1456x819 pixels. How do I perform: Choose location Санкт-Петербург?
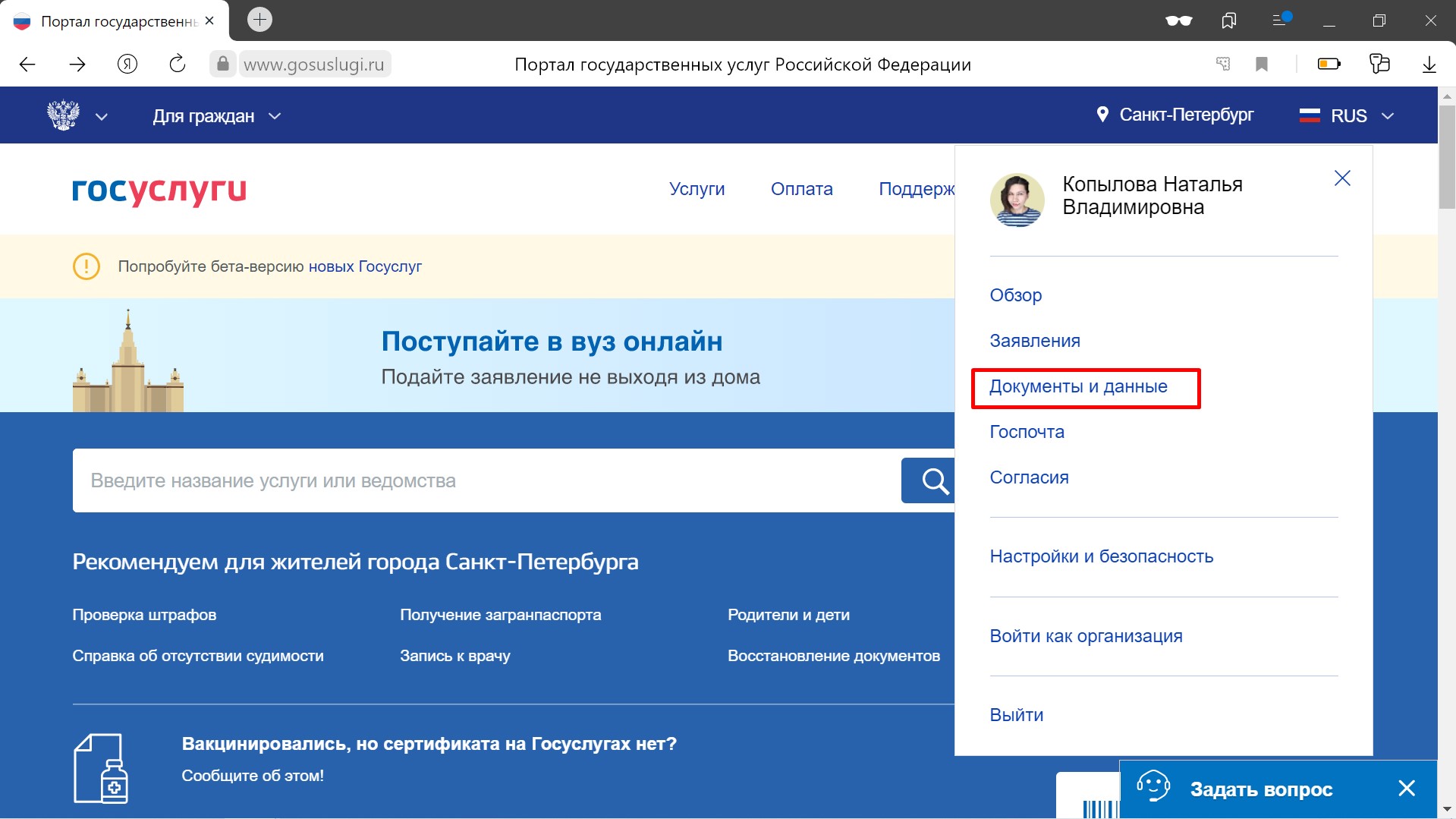point(1175,115)
